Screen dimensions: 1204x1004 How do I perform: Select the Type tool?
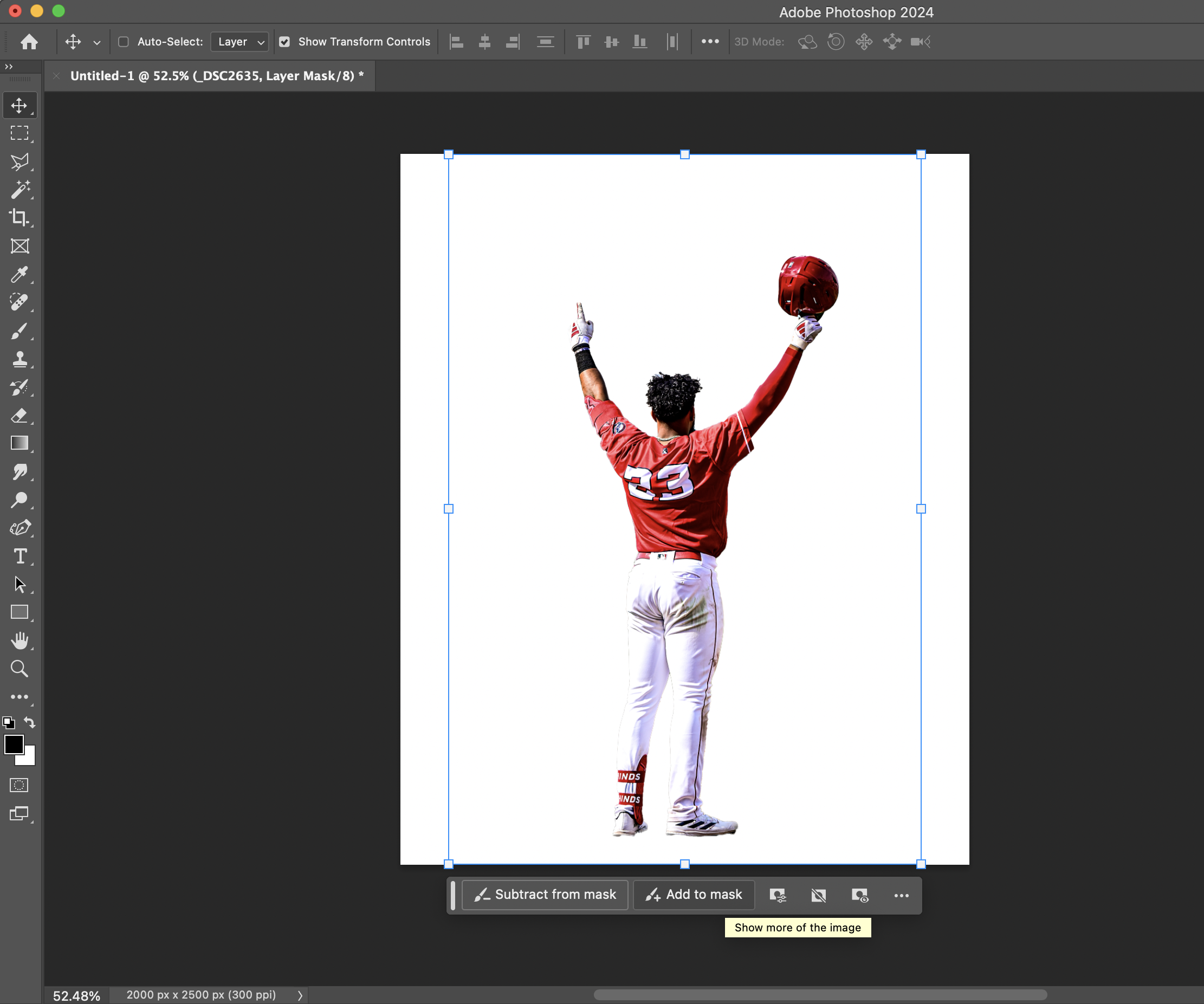[20, 555]
